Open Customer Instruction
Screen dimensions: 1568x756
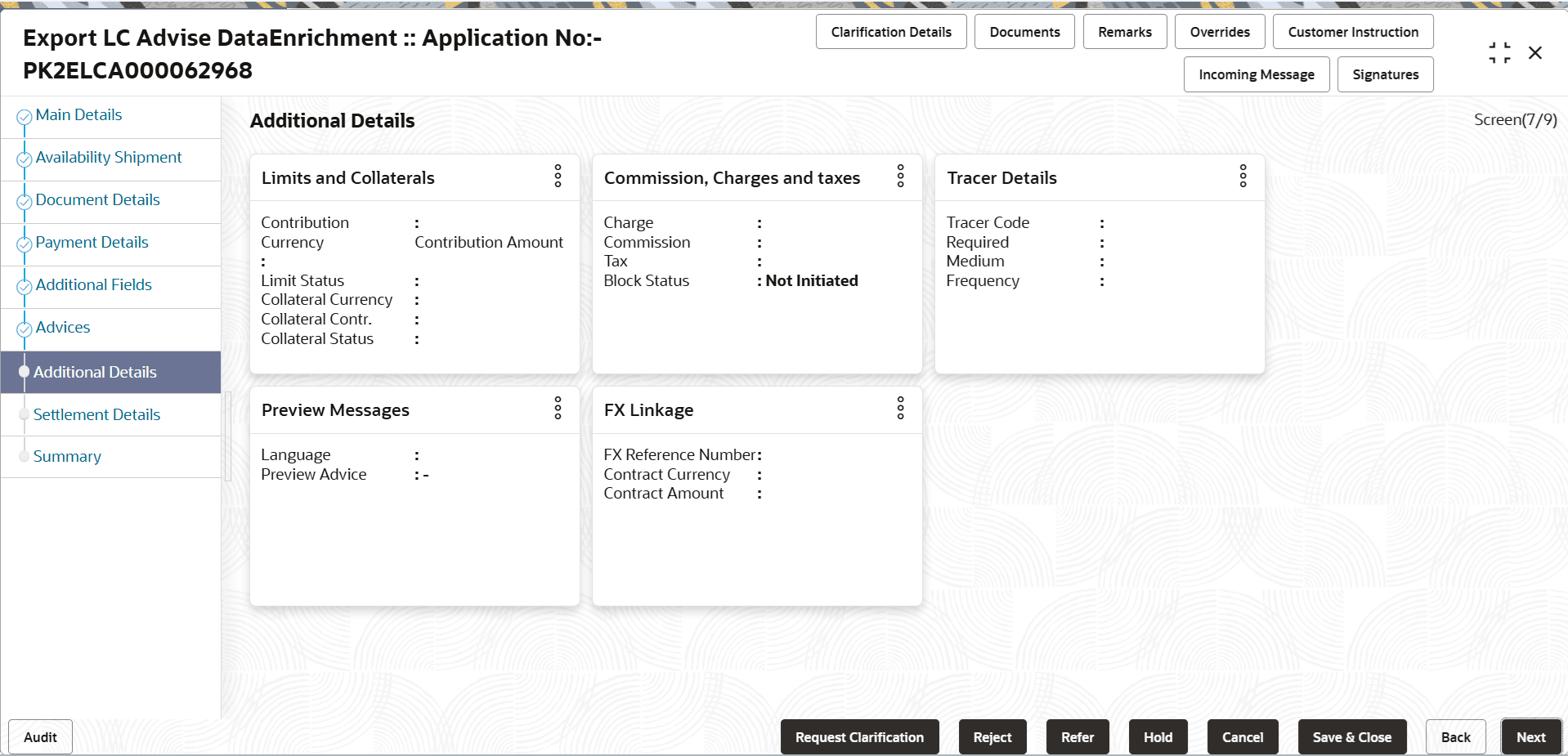(x=1353, y=32)
